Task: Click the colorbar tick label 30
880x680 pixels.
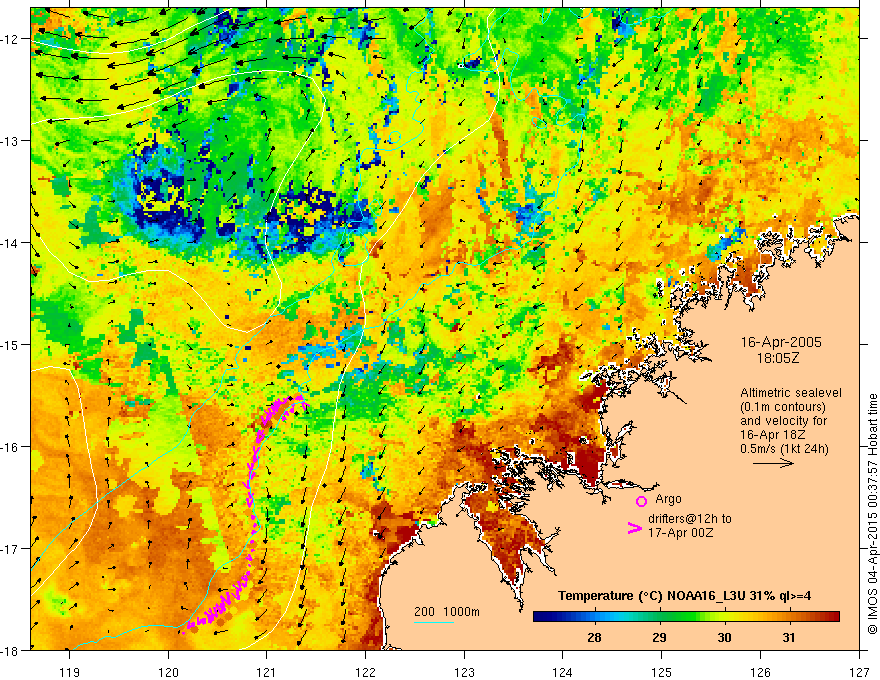Action: (x=725, y=637)
